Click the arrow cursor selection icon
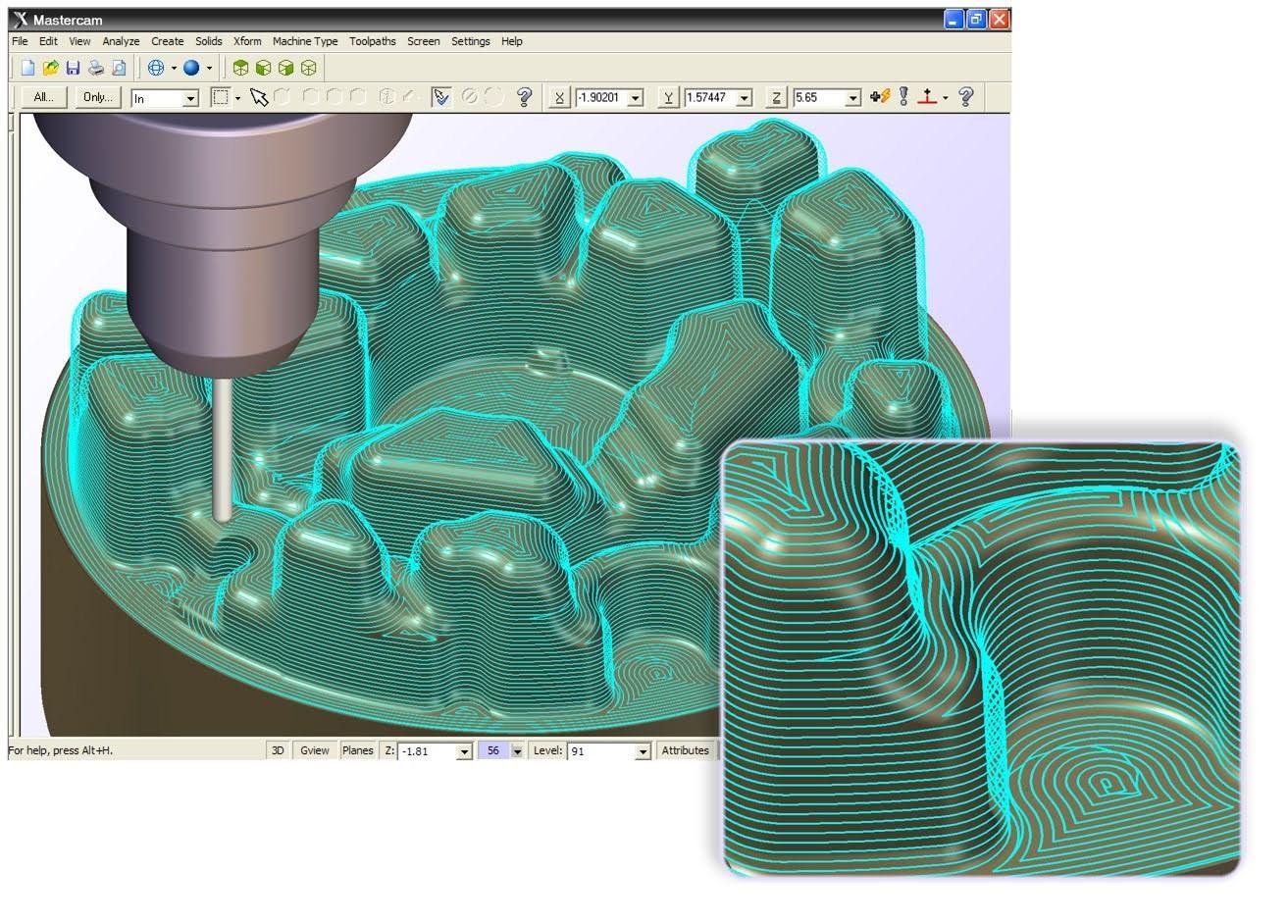Screen dimensions: 1288x924 pos(258,97)
